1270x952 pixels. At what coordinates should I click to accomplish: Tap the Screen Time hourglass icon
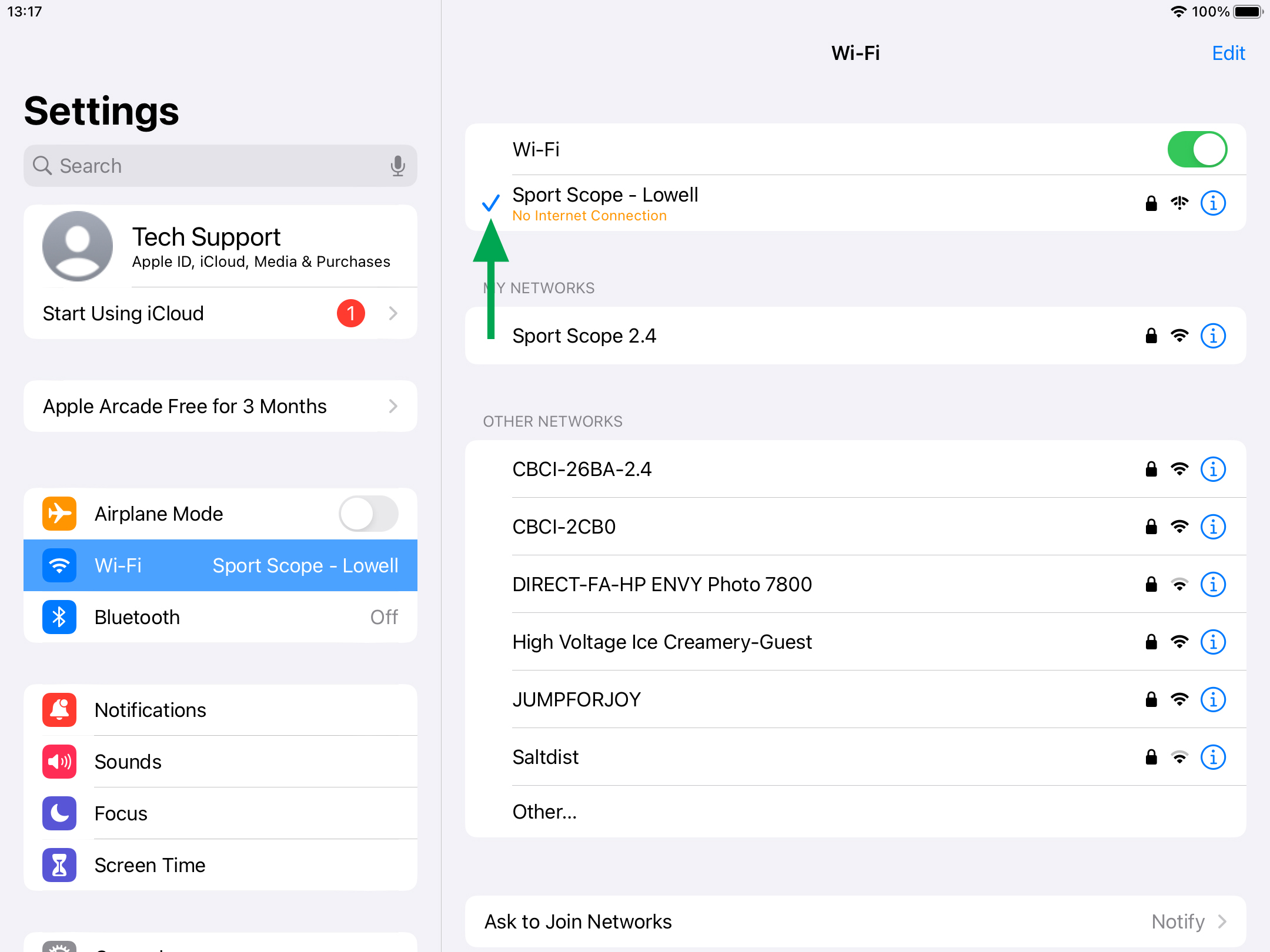(x=59, y=865)
